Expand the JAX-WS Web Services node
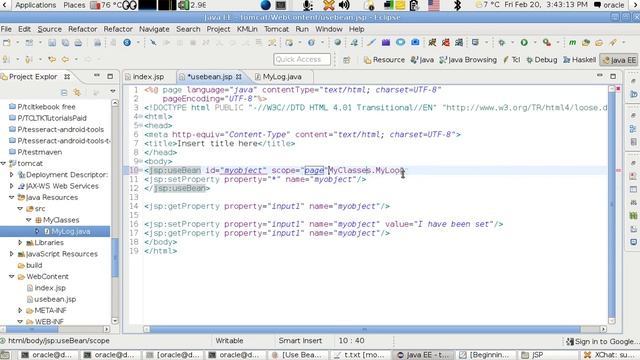The height and width of the screenshot is (360, 640). 11,186
